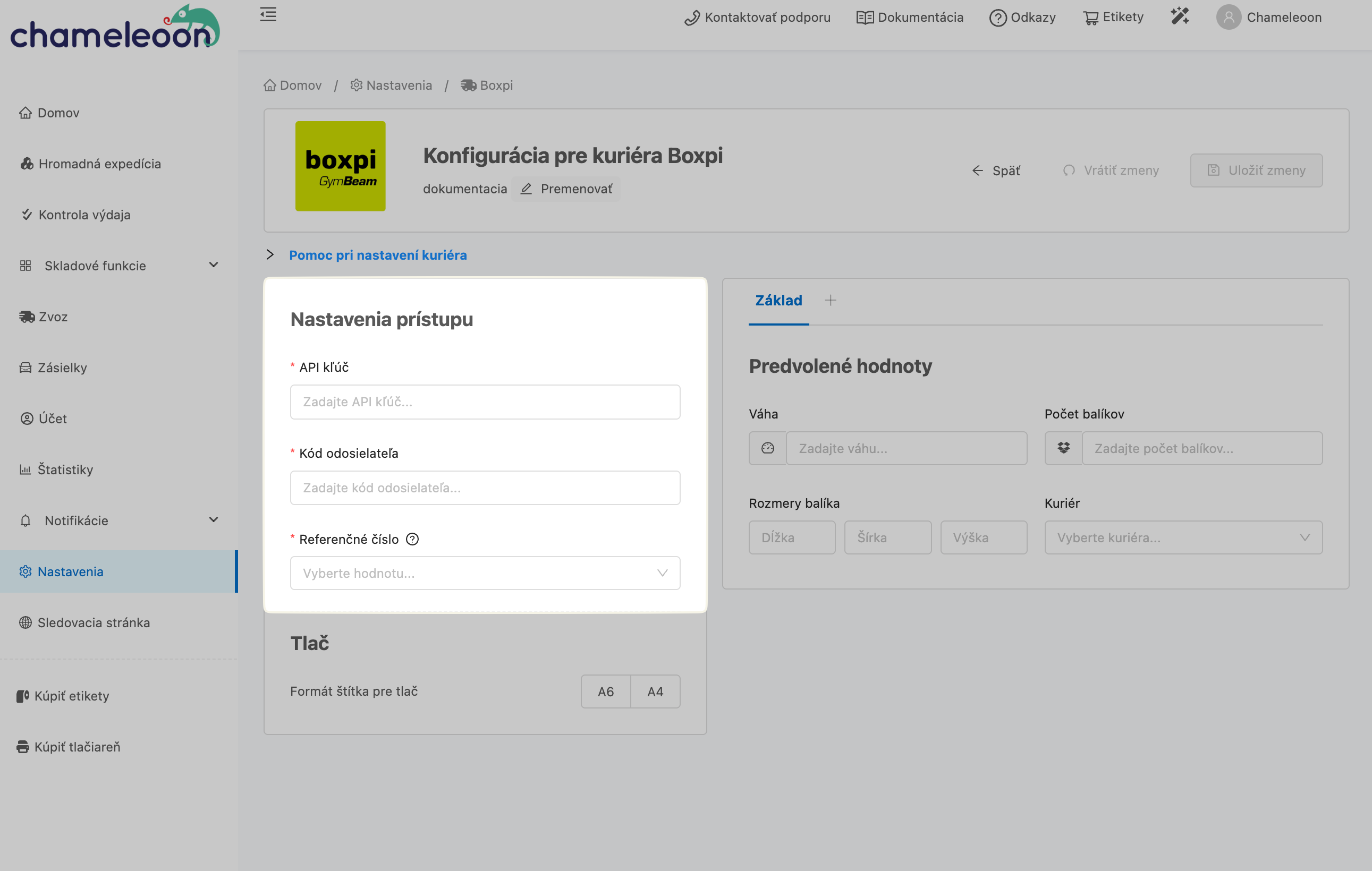Click the weight gauge icon next to Váha
Image resolution: width=1372 pixels, height=871 pixels.
pyautogui.click(x=767, y=448)
